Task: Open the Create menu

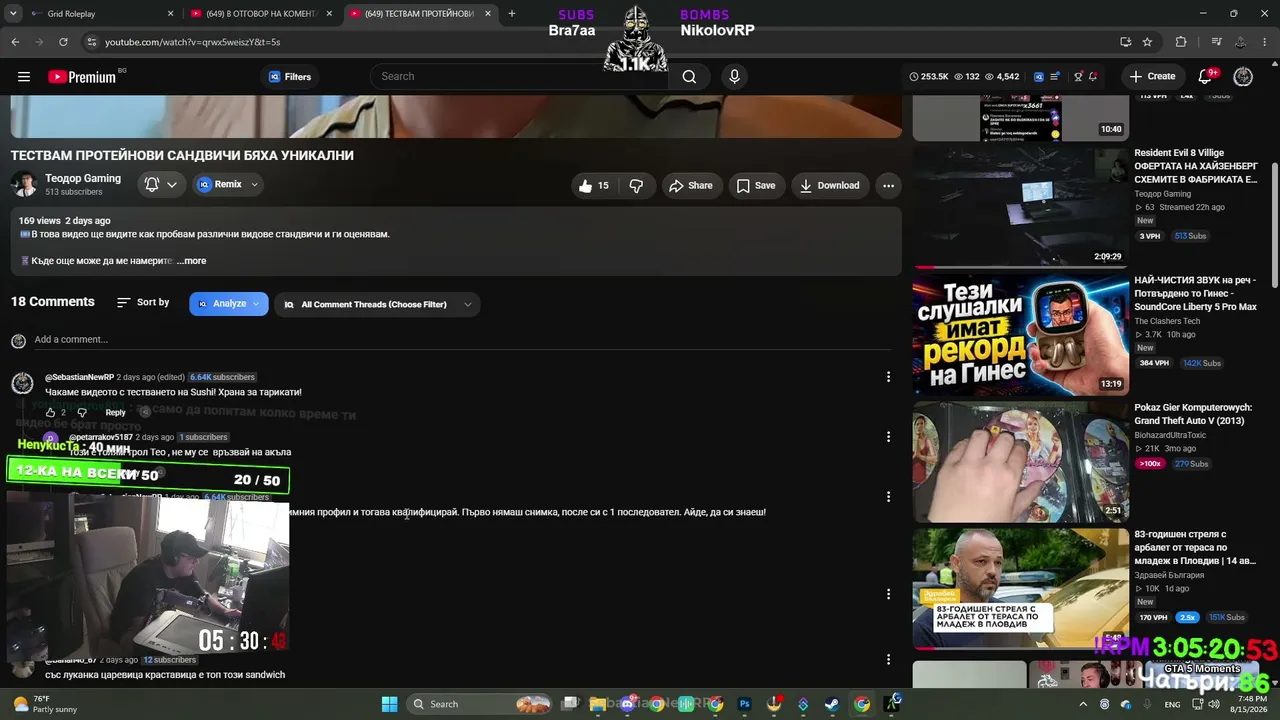Action: [1153, 76]
